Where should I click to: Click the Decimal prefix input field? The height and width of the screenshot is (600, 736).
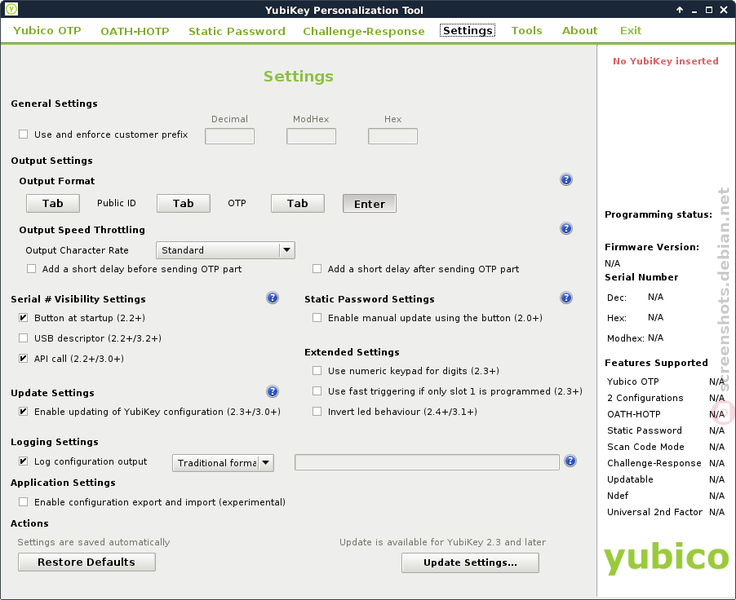[230, 136]
